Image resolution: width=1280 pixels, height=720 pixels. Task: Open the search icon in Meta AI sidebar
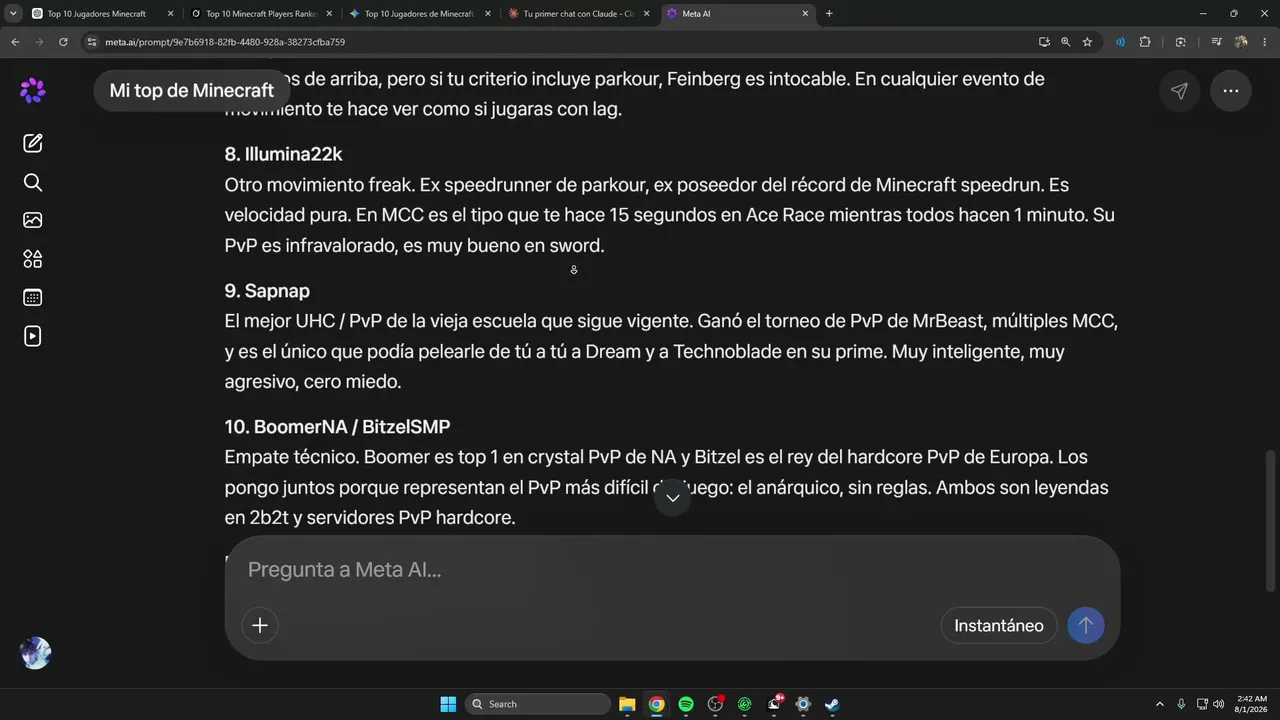click(33, 182)
